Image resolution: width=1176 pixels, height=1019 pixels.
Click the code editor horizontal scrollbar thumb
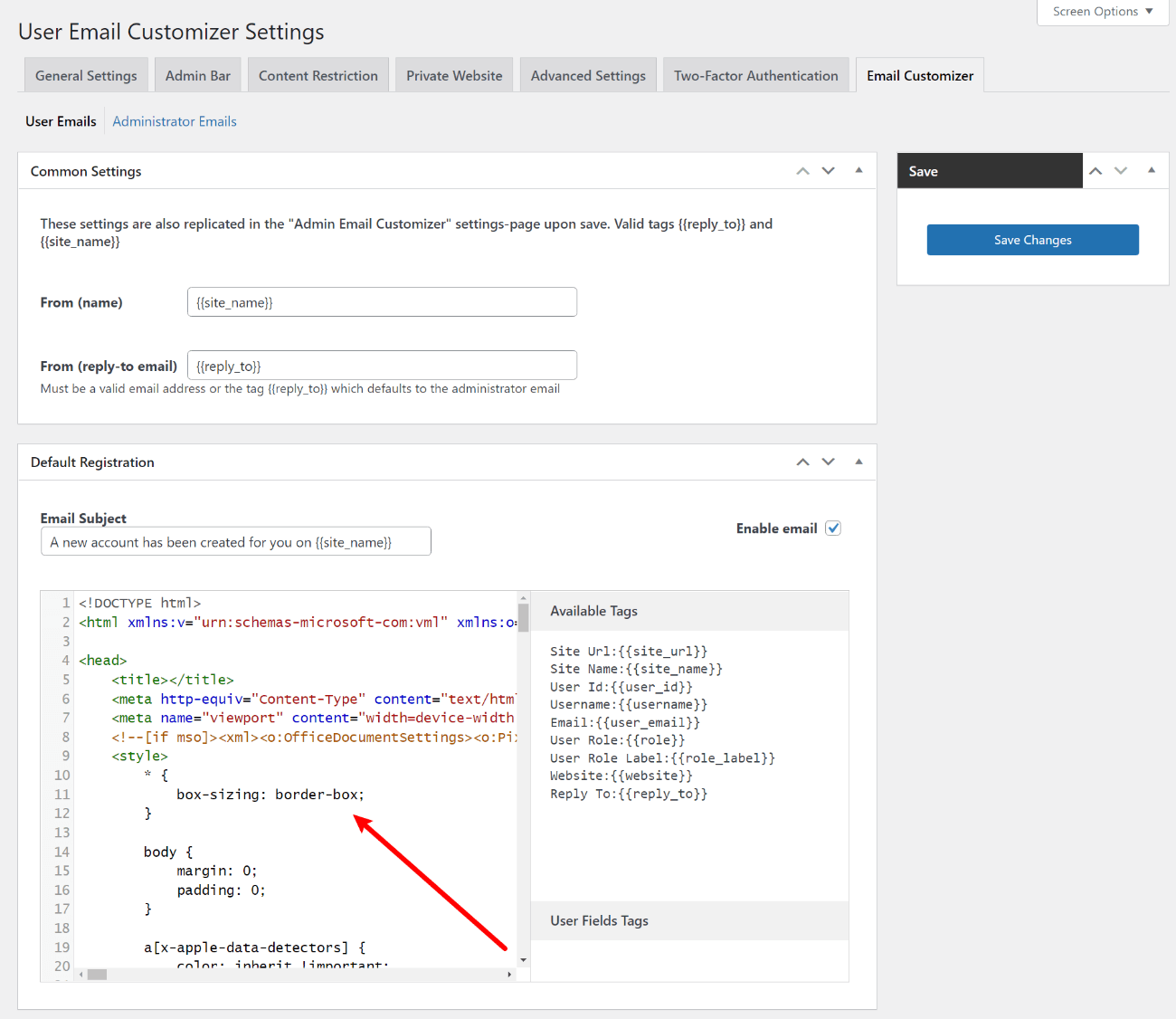(97, 975)
